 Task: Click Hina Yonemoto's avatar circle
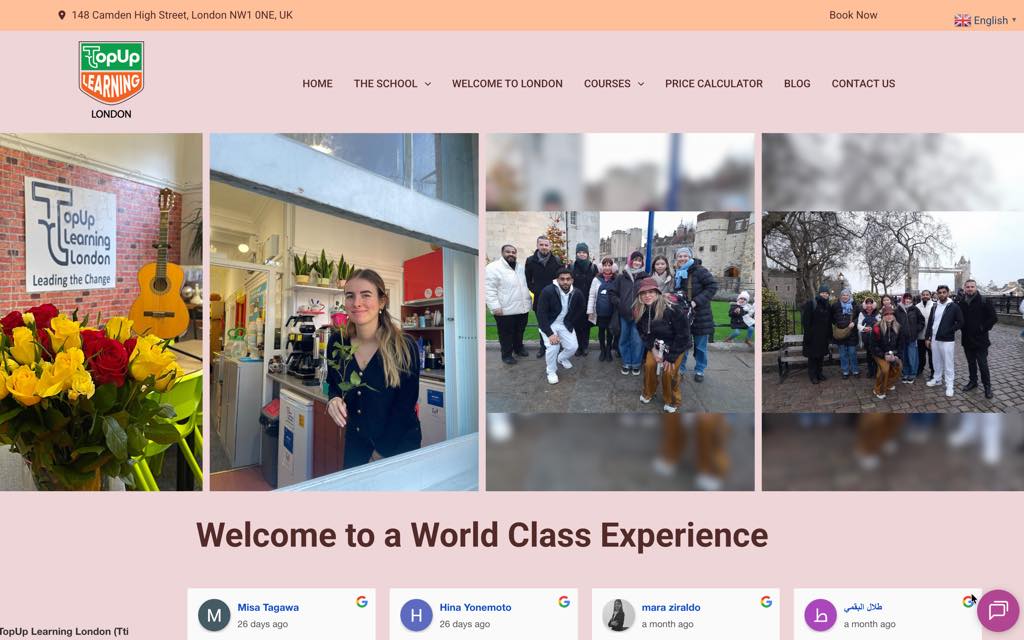tap(416, 615)
